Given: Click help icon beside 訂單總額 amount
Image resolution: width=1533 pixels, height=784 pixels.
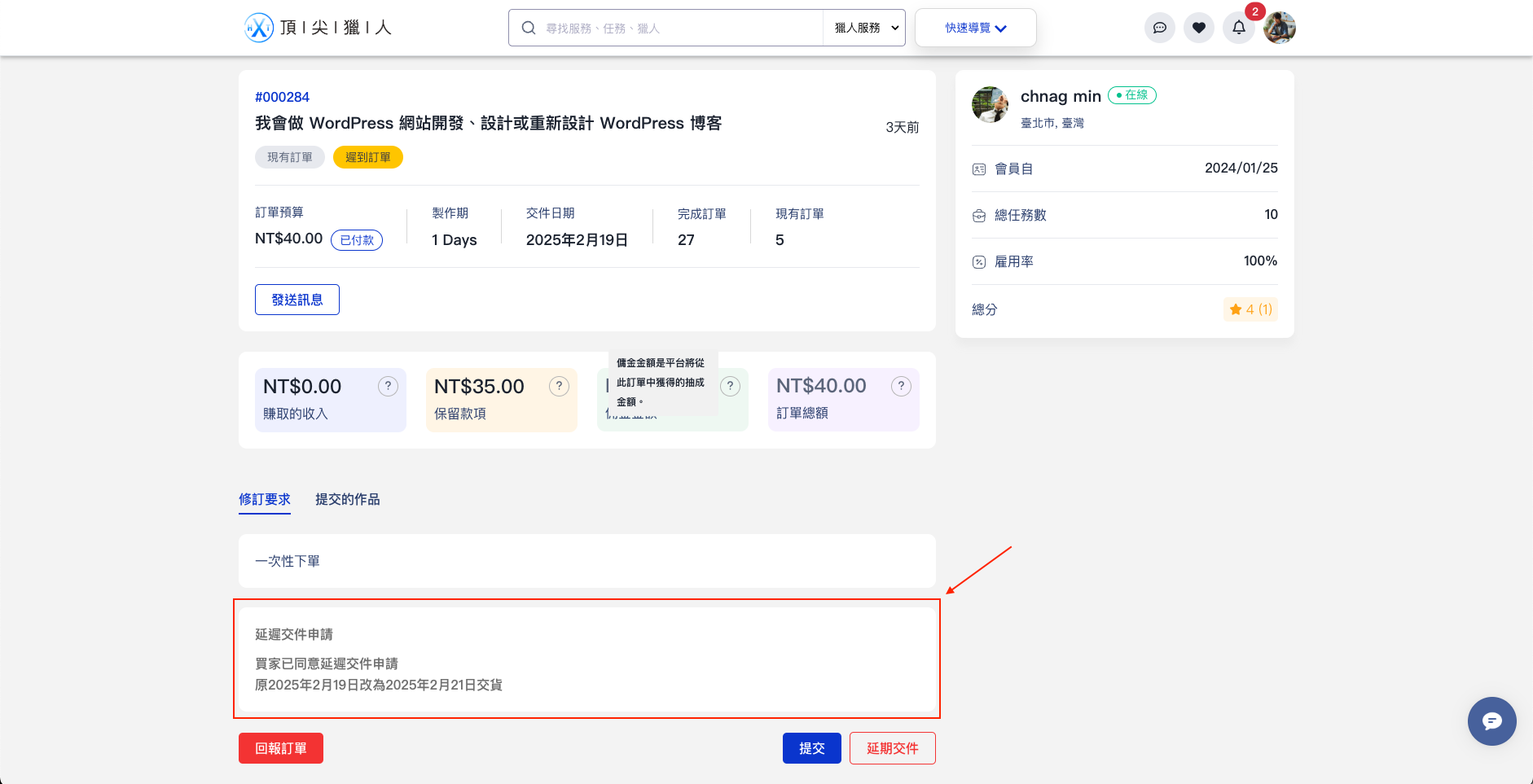Looking at the screenshot, I should (901, 387).
